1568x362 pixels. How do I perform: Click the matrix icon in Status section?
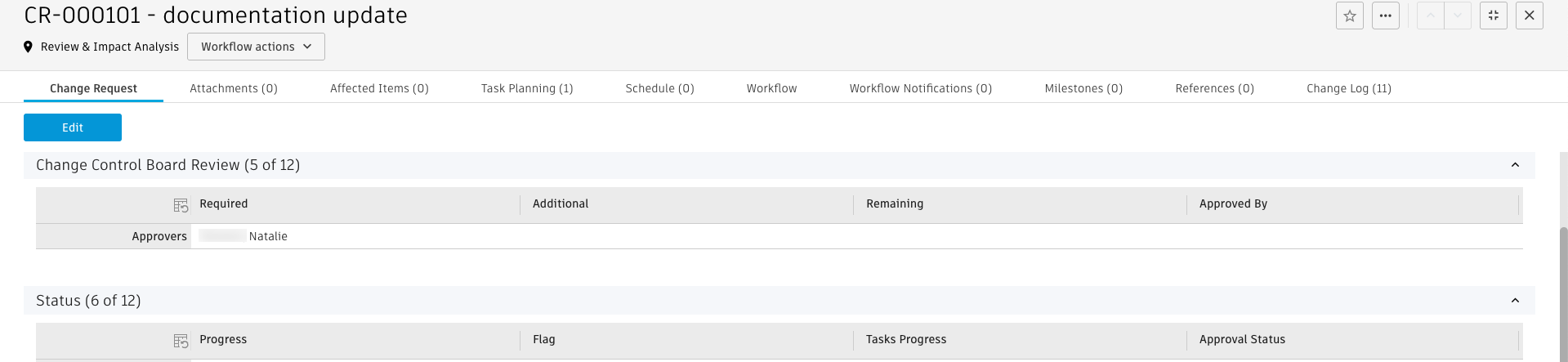[x=181, y=340]
